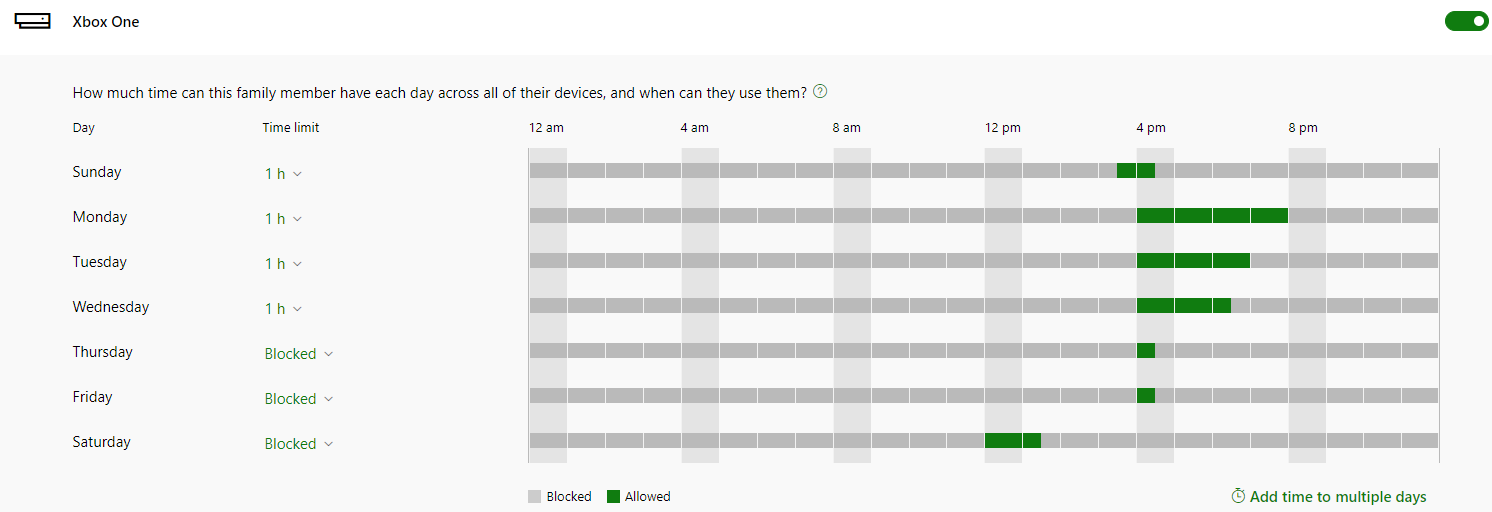The height and width of the screenshot is (512, 1492).
Task: Open Saturday Blocked dropdown
Action: [x=298, y=444]
